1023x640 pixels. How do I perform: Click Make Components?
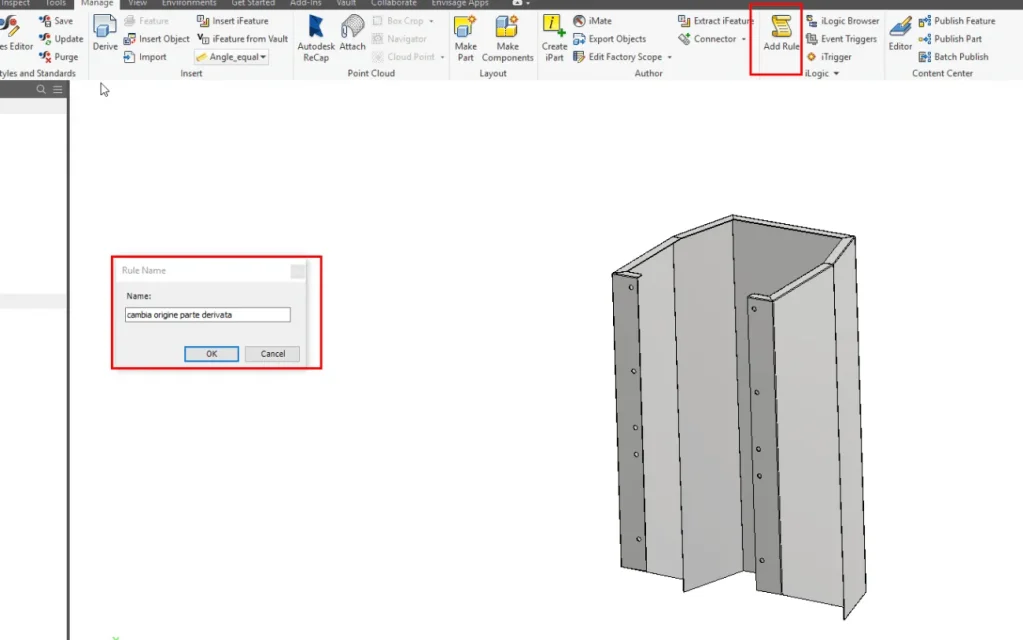pyautogui.click(x=507, y=38)
